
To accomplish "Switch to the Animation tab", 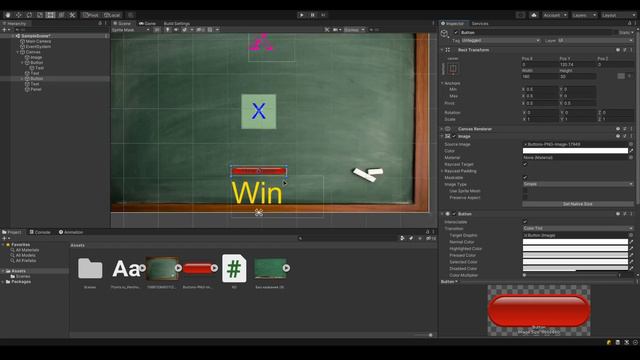I will [x=71, y=232].
